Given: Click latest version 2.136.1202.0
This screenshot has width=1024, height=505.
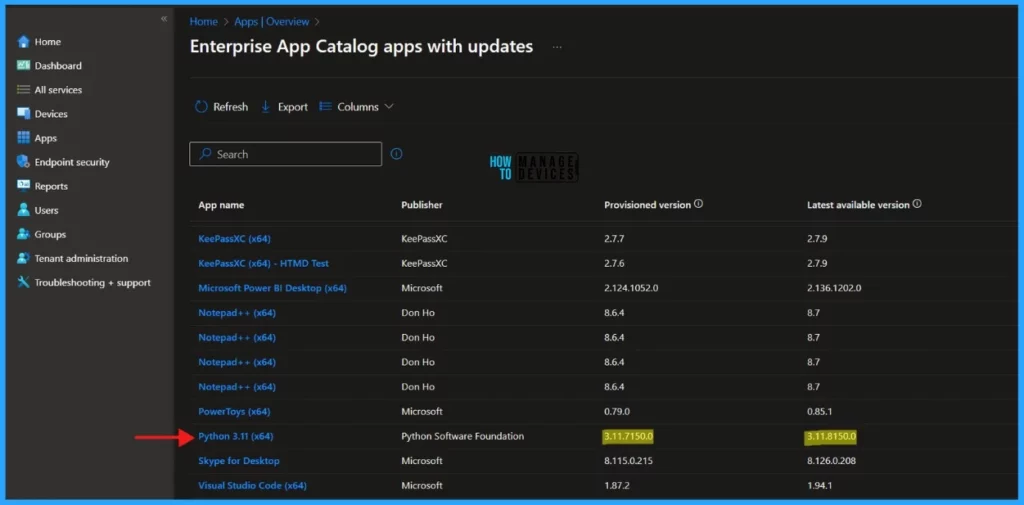Looking at the screenshot, I should [x=835, y=287].
